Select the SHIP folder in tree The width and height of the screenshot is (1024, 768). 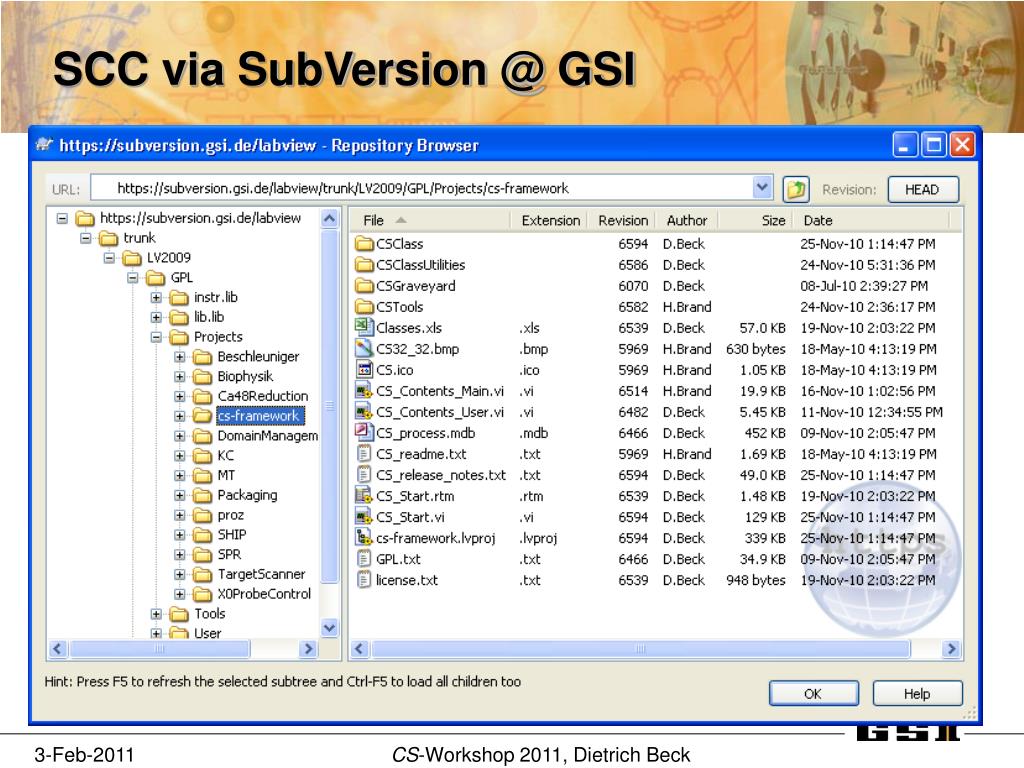232,535
